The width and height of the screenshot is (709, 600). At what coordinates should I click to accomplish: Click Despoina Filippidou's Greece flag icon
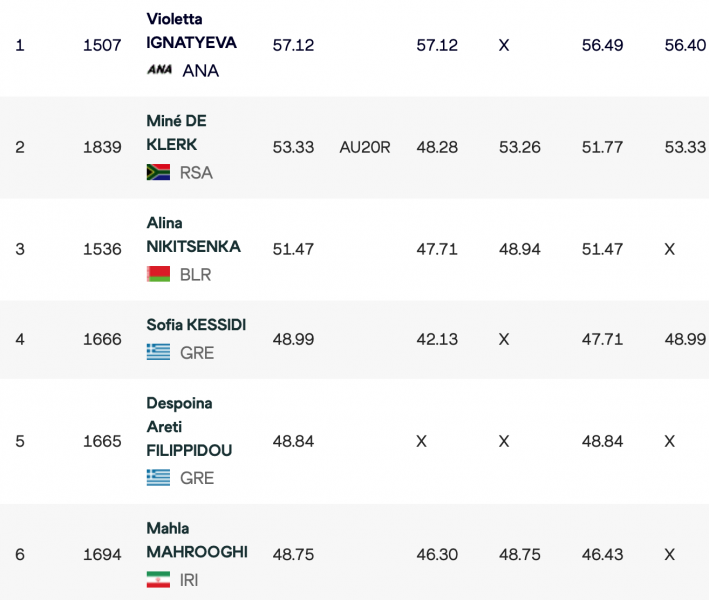(158, 477)
